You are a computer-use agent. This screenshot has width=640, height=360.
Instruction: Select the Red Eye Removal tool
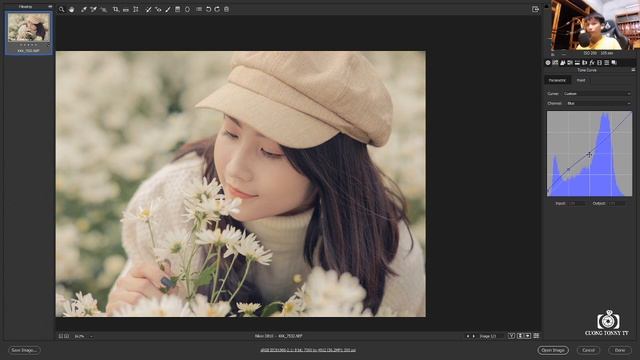click(158, 9)
